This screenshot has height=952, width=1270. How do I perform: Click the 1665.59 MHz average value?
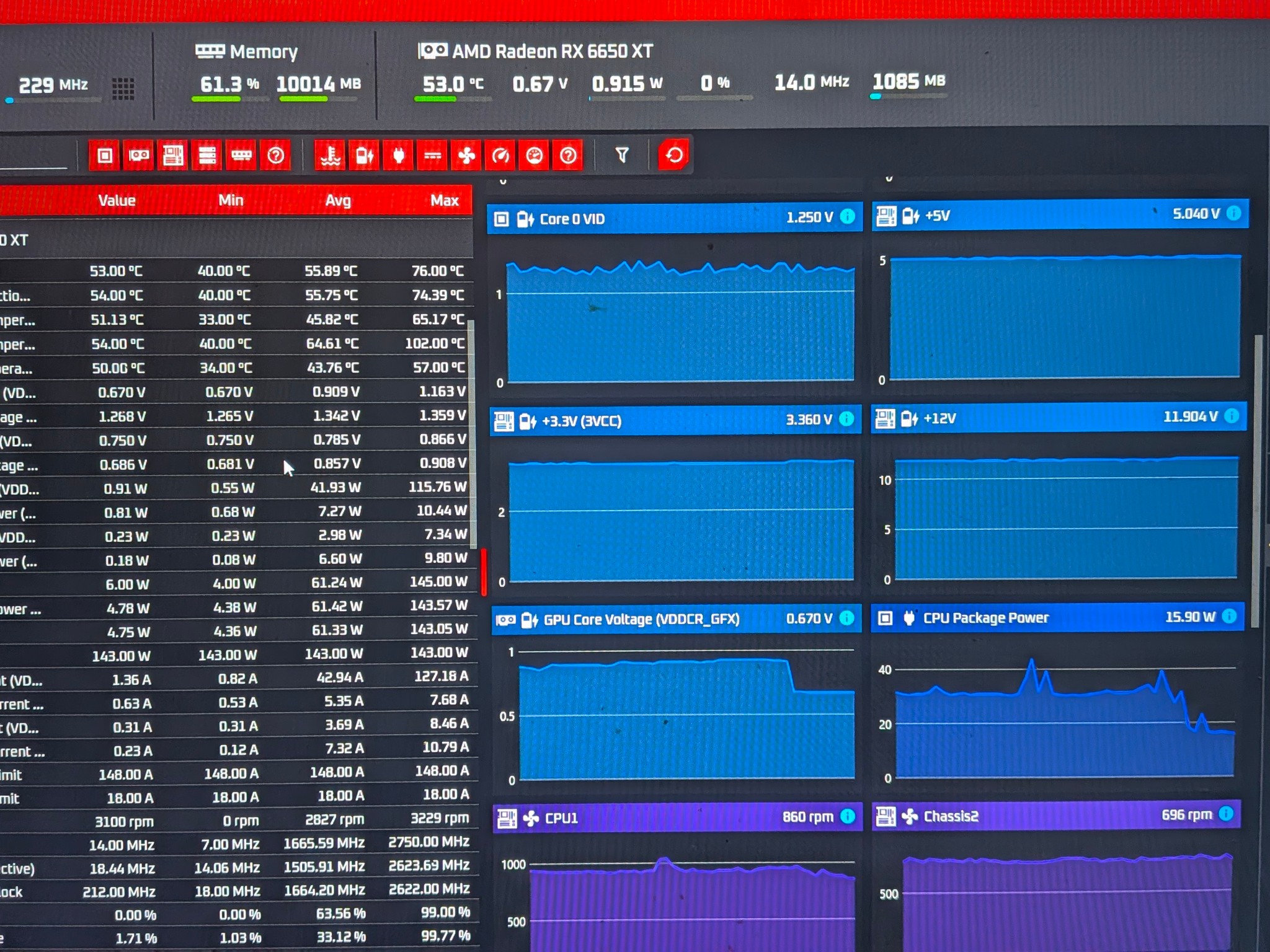tap(324, 844)
